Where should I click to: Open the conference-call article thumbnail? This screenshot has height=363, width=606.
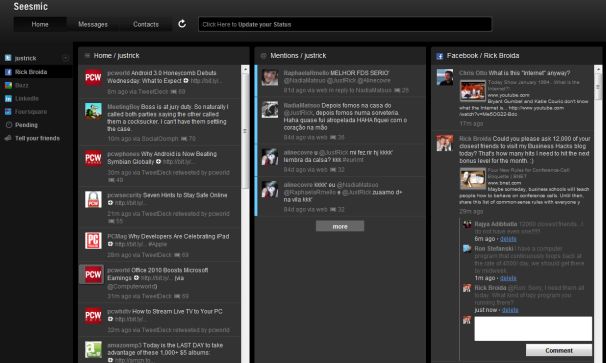point(472,179)
